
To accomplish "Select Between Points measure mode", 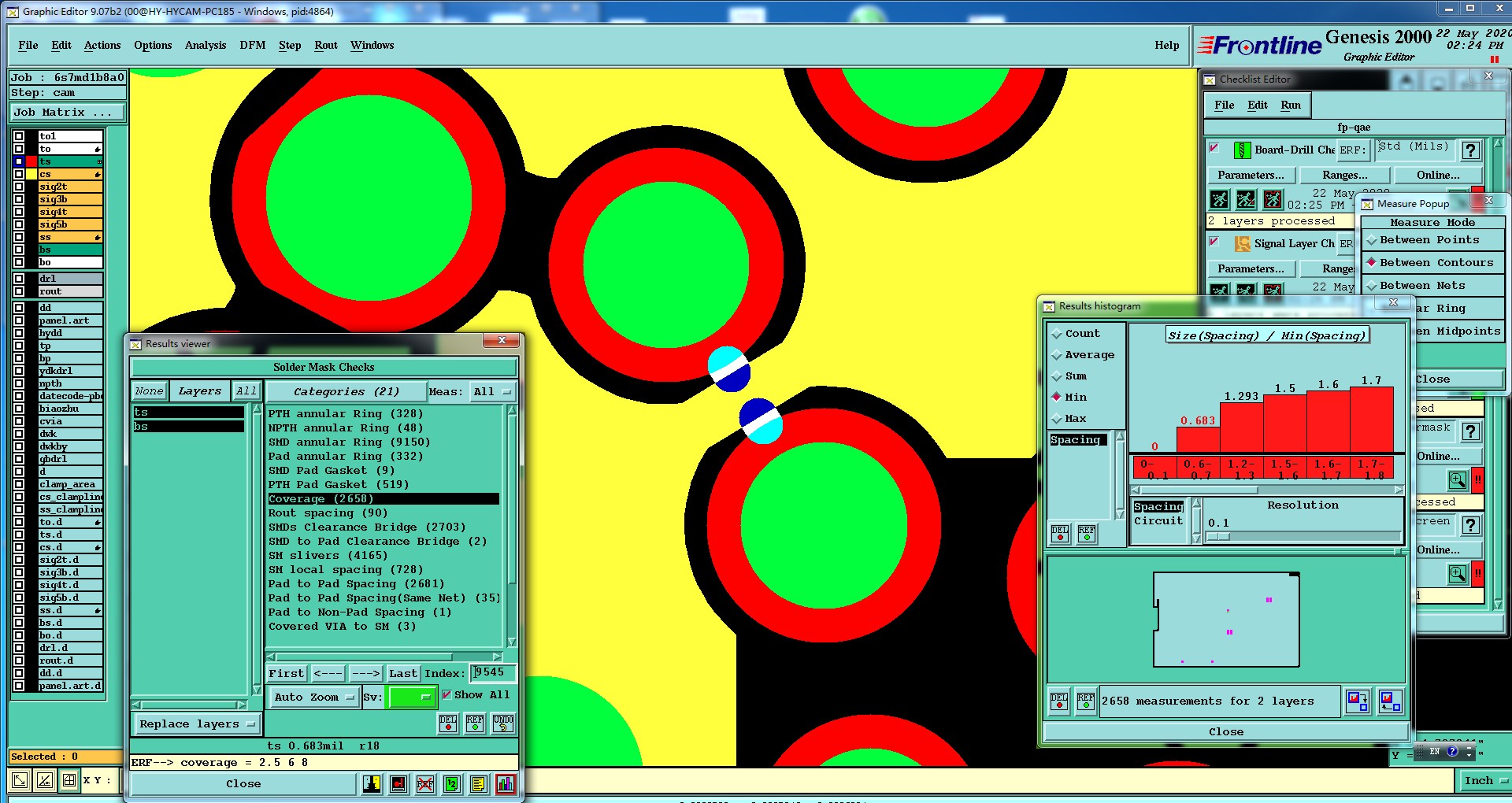I will coord(1432,240).
